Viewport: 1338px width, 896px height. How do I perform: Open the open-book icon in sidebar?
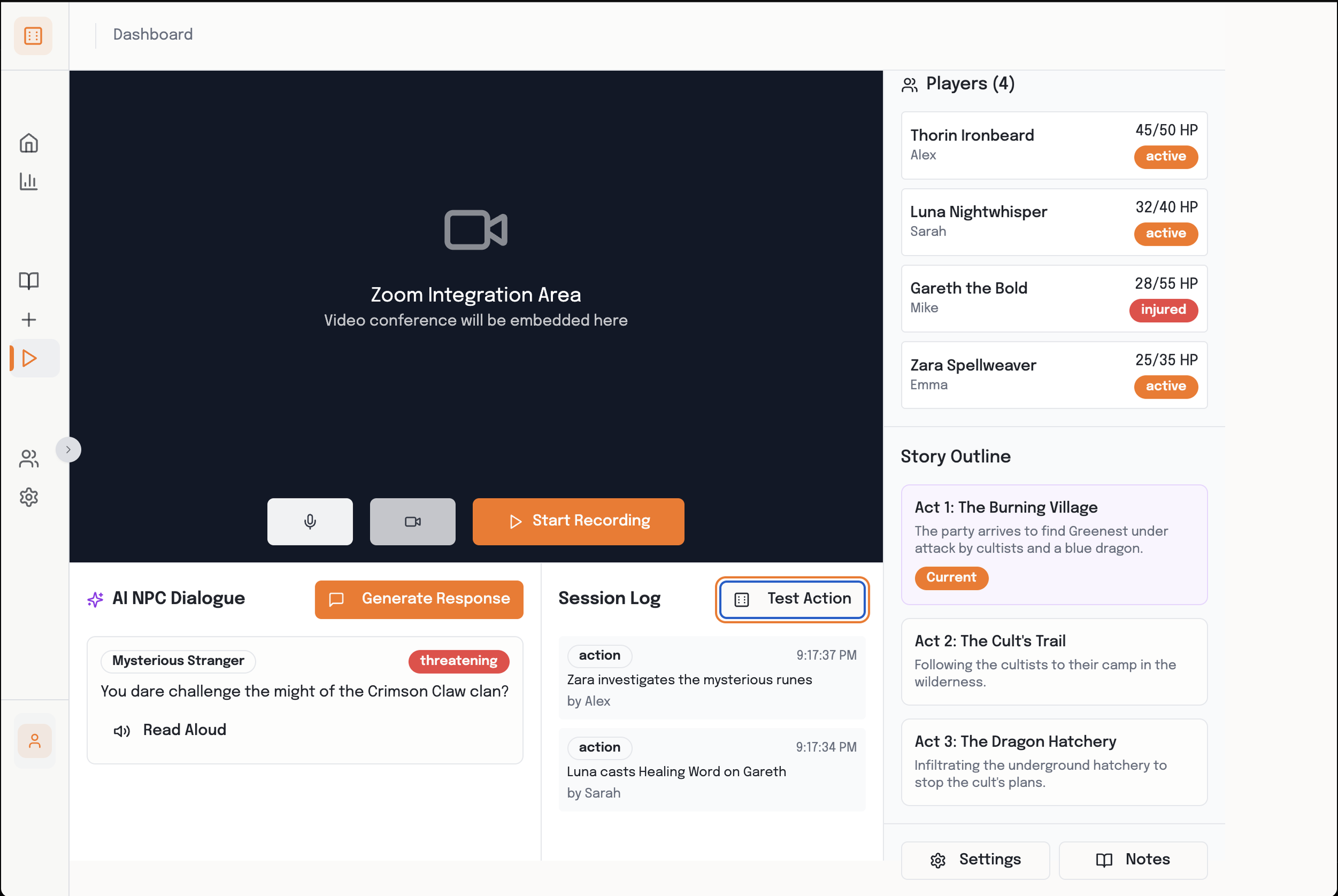point(28,281)
